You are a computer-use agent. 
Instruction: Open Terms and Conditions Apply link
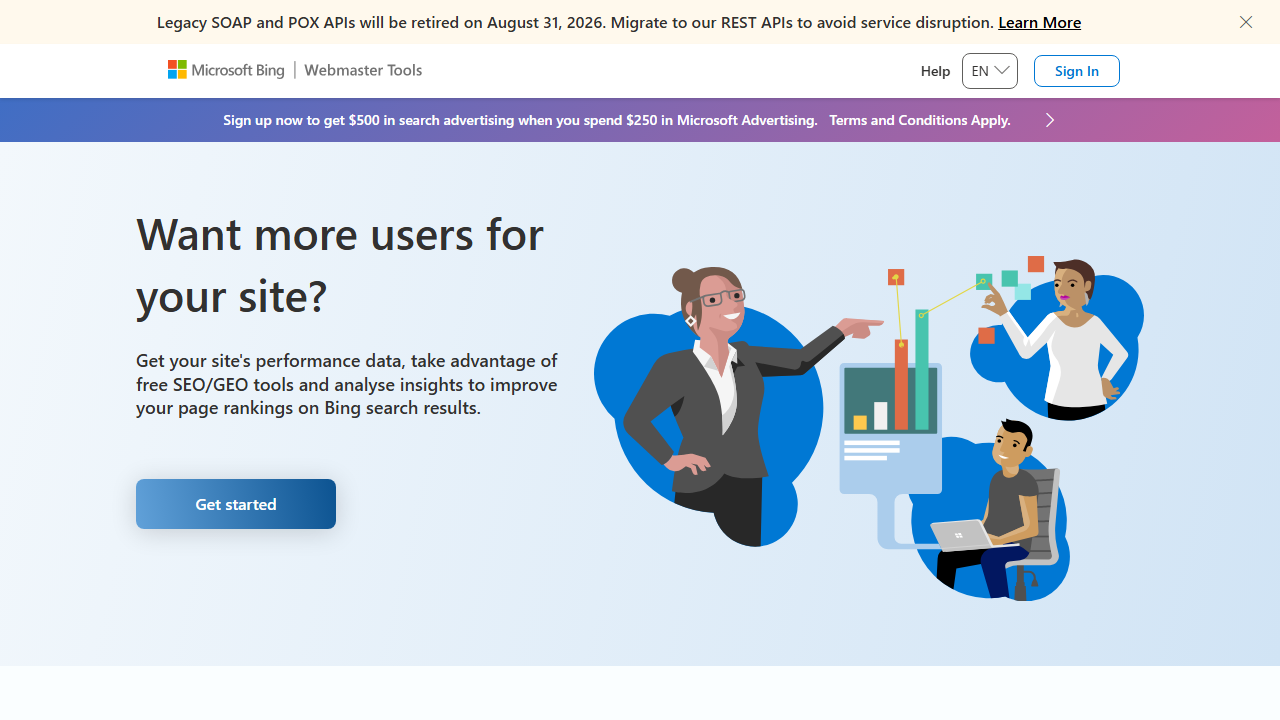point(920,120)
